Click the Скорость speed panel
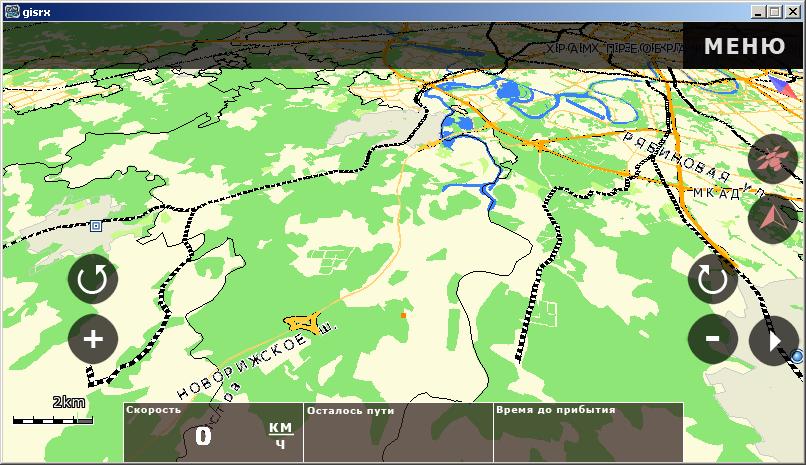The image size is (806, 465). tap(212, 432)
